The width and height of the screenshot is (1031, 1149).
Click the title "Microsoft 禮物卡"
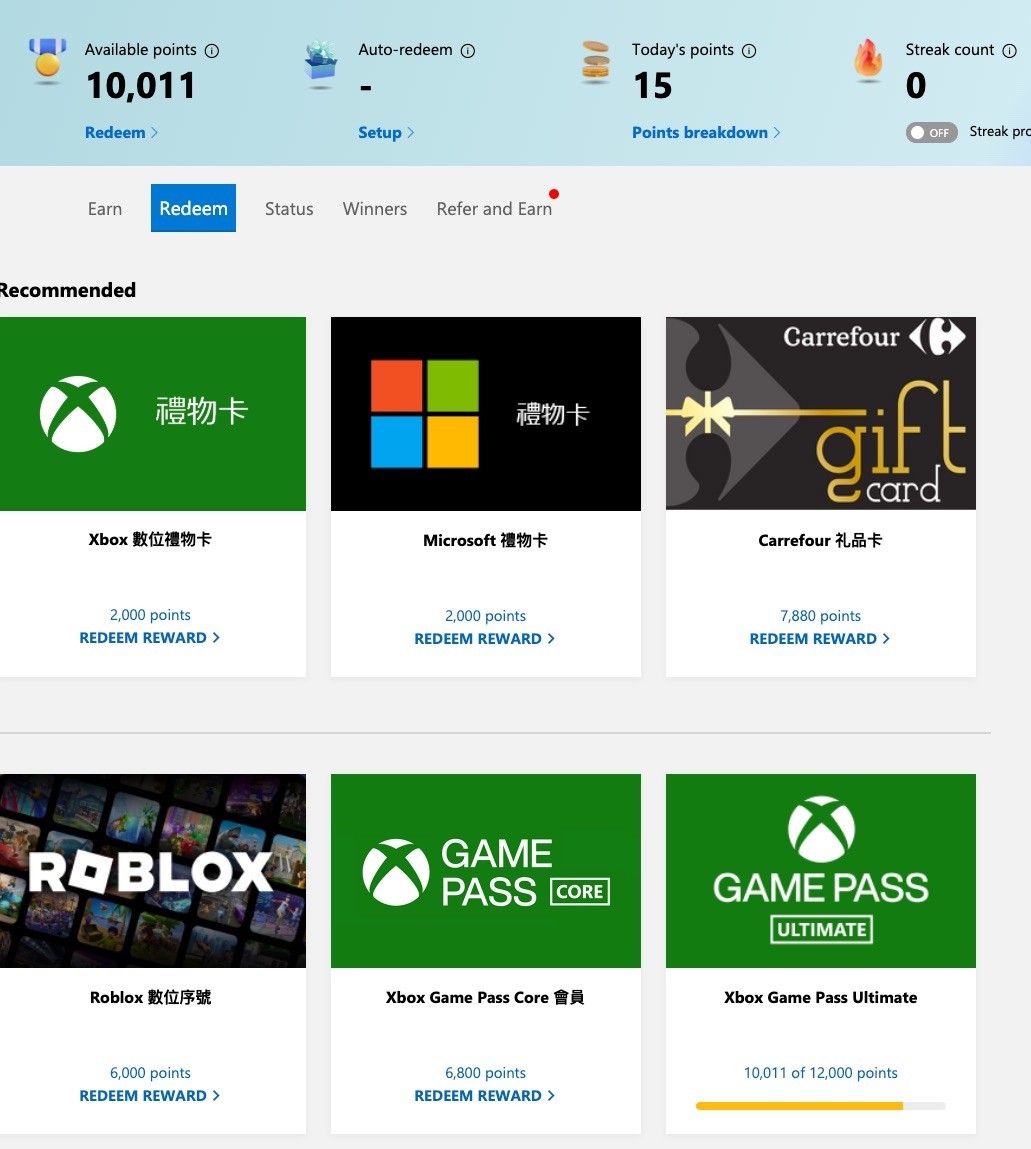pos(485,540)
